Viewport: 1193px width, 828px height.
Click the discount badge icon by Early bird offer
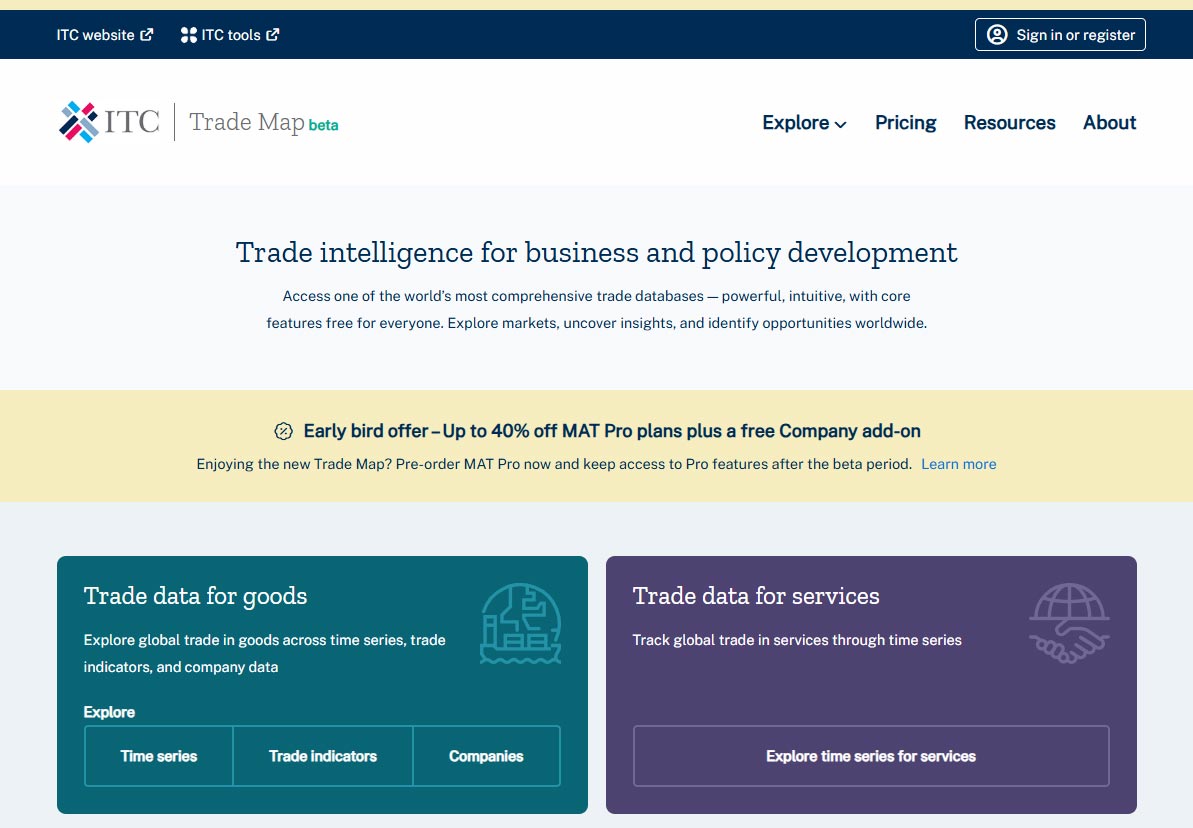click(x=283, y=432)
